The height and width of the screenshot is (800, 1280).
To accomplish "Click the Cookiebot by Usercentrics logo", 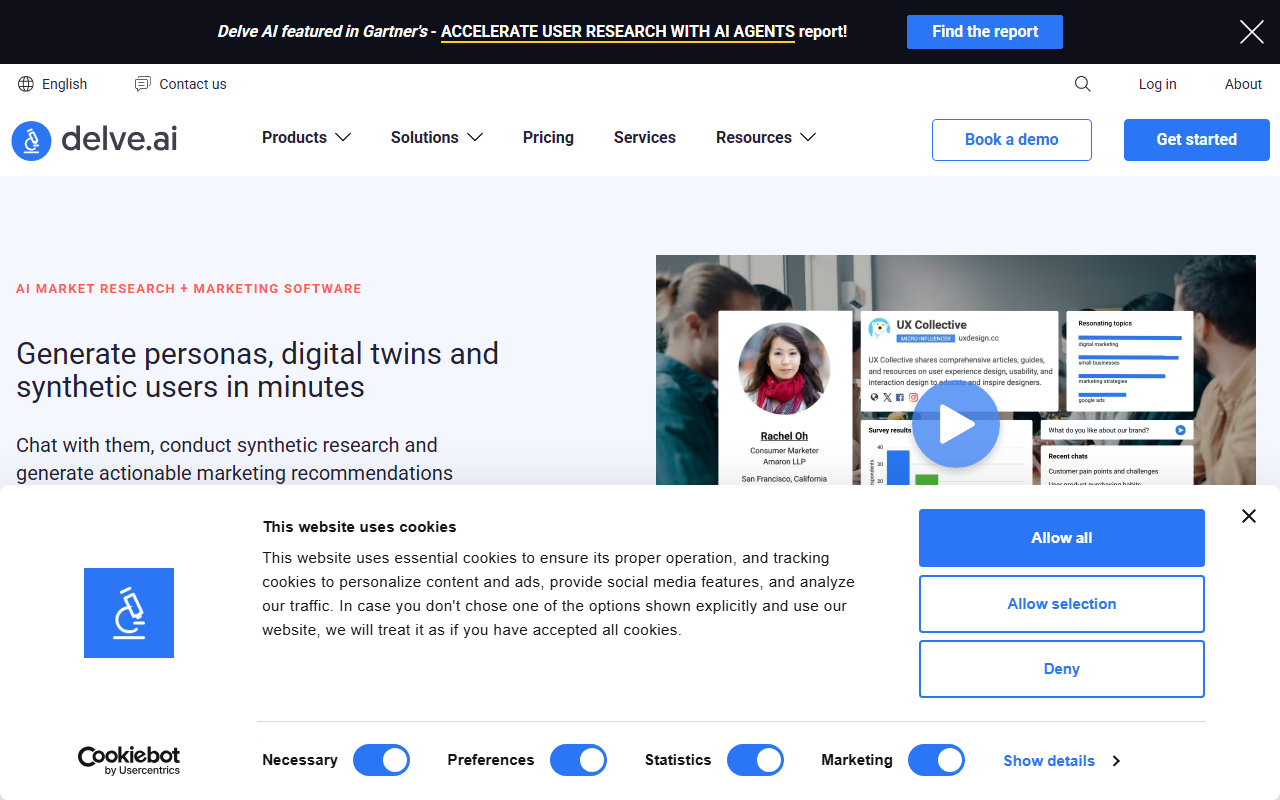I will [x=129, y=760].
